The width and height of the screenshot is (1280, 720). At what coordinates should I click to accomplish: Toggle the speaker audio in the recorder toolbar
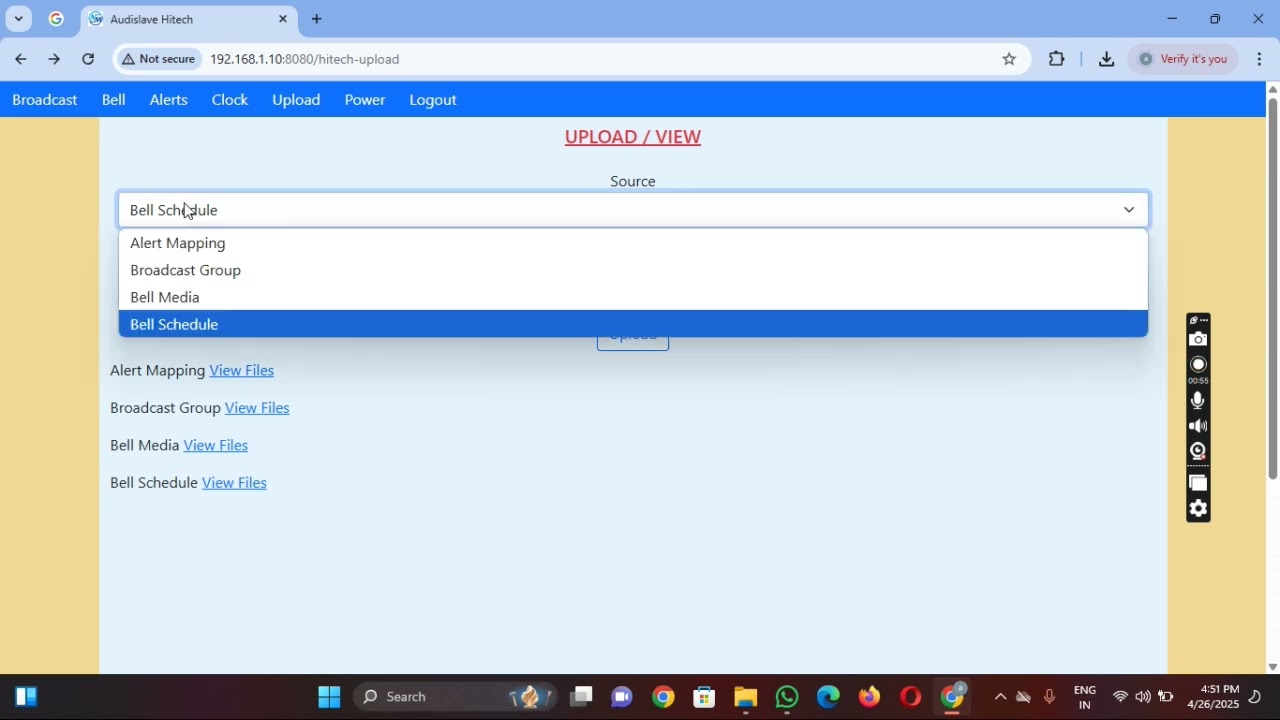(x=1198, y=426)
